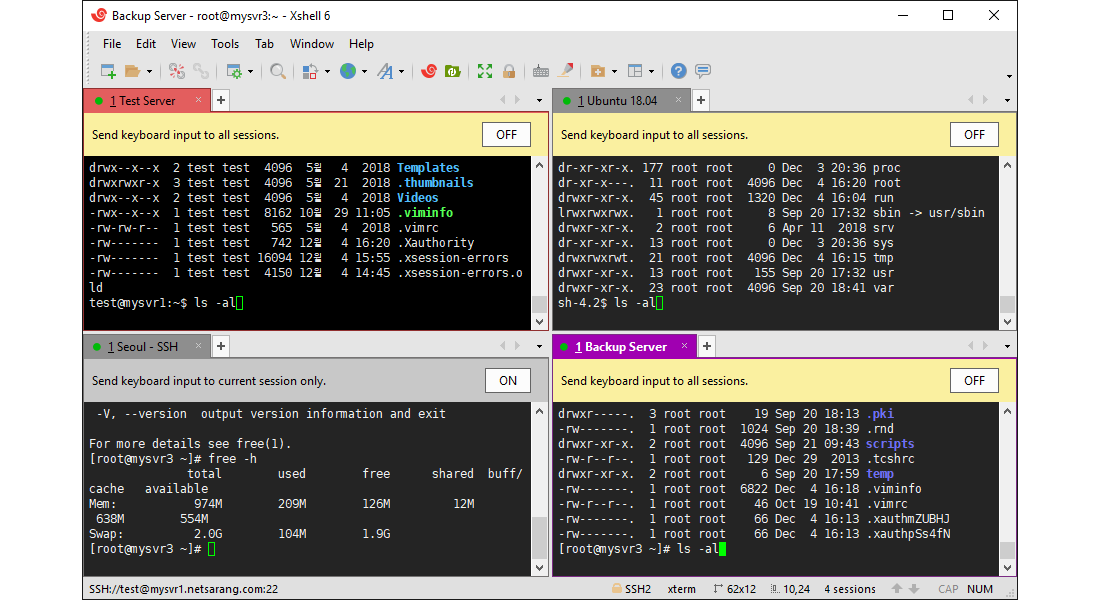Add new tab beside Test Server

click(221, 100)
